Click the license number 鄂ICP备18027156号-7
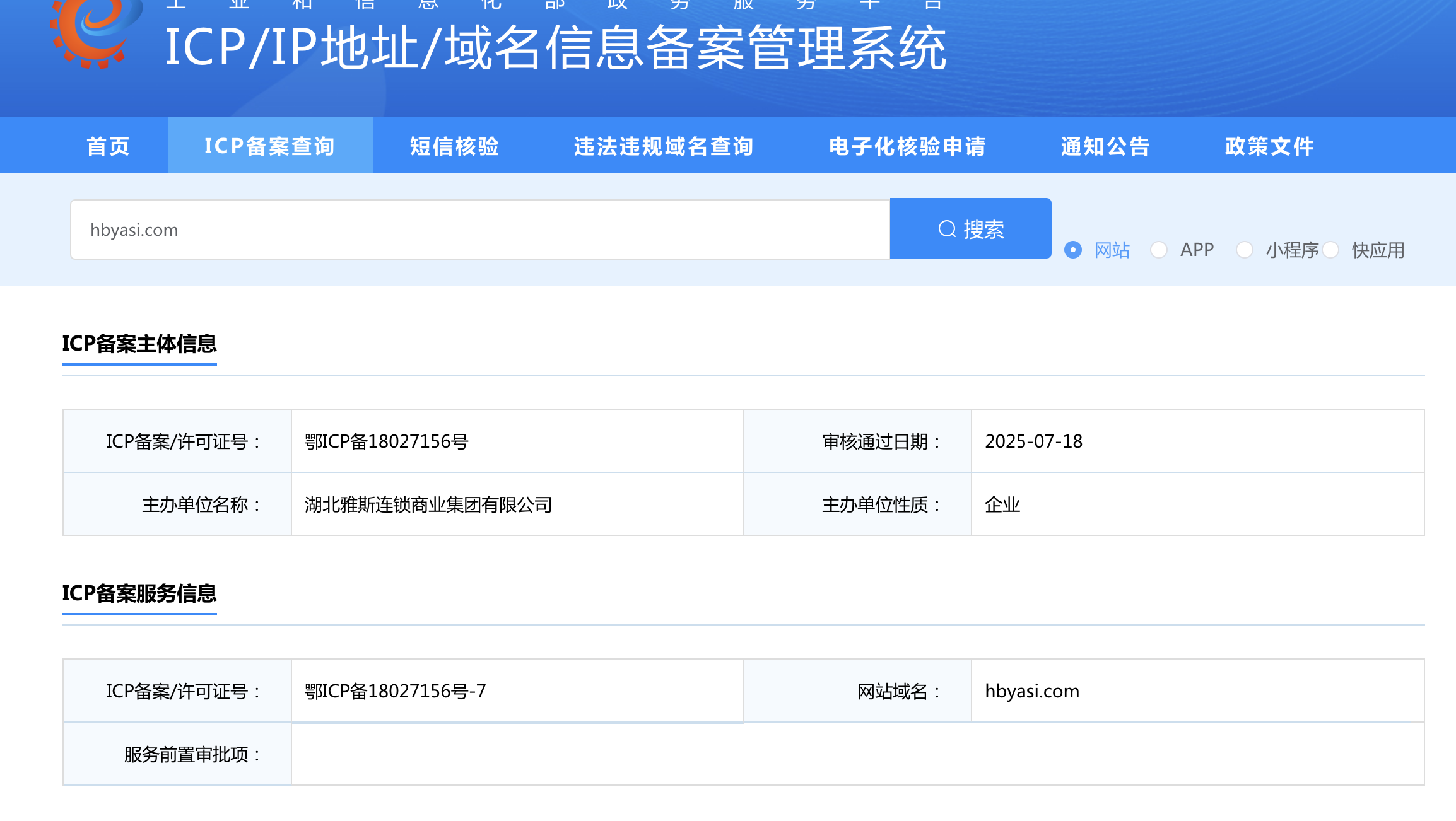The width and height of the screenshot is (1456, 821). pos(396,691)
